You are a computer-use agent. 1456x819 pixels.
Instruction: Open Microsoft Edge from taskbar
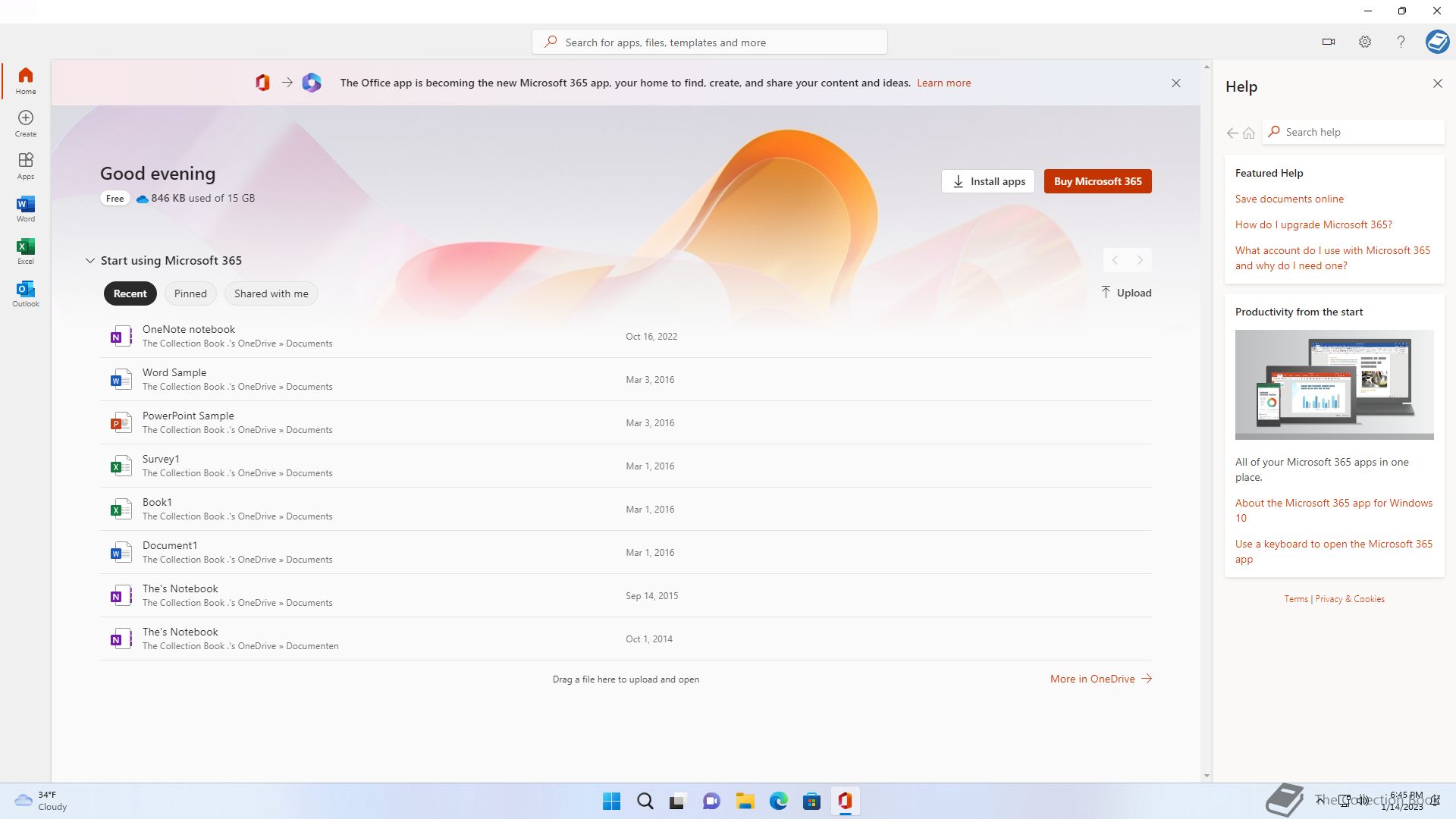[778, 801]
